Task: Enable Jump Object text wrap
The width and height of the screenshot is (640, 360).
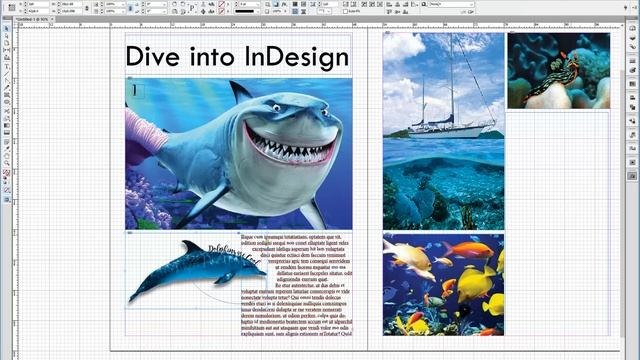Action: click(x=303, y=11)
